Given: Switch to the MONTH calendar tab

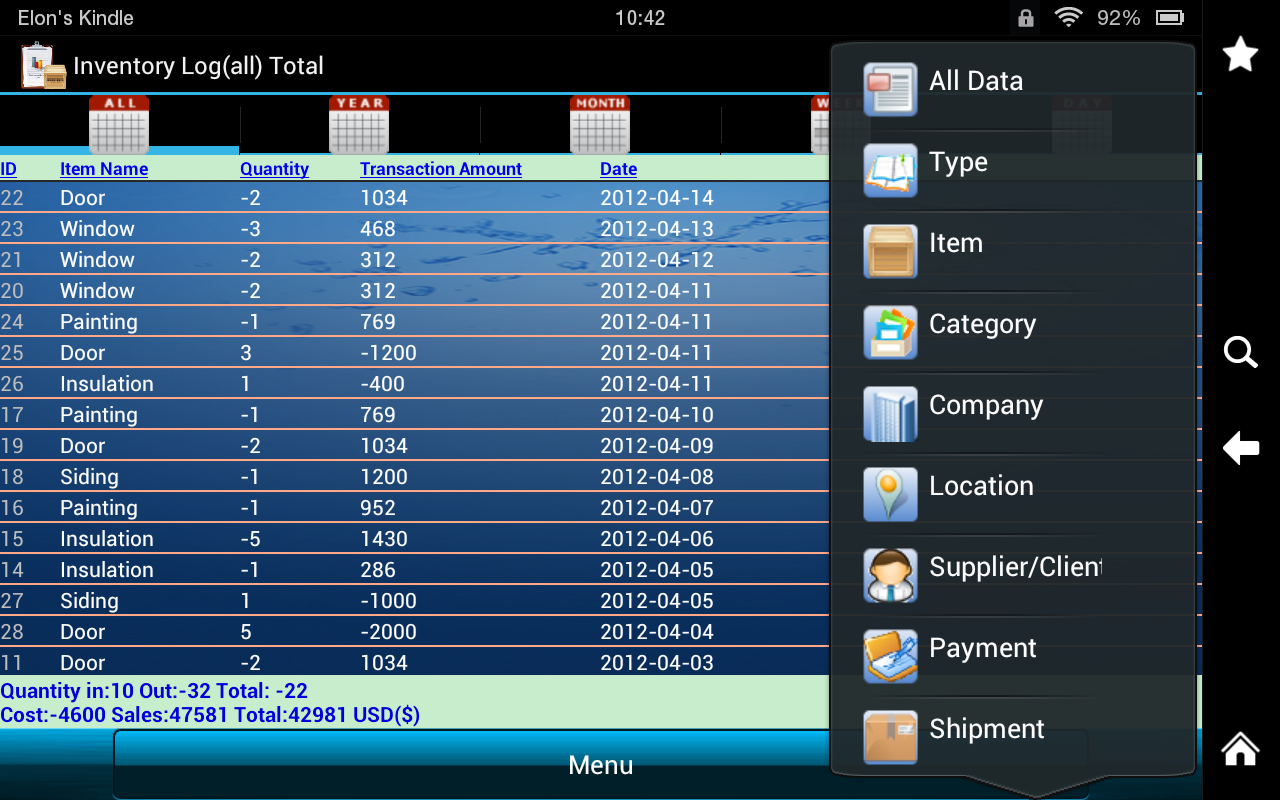Looking at the screenshot, I should (x=600, y=125).
